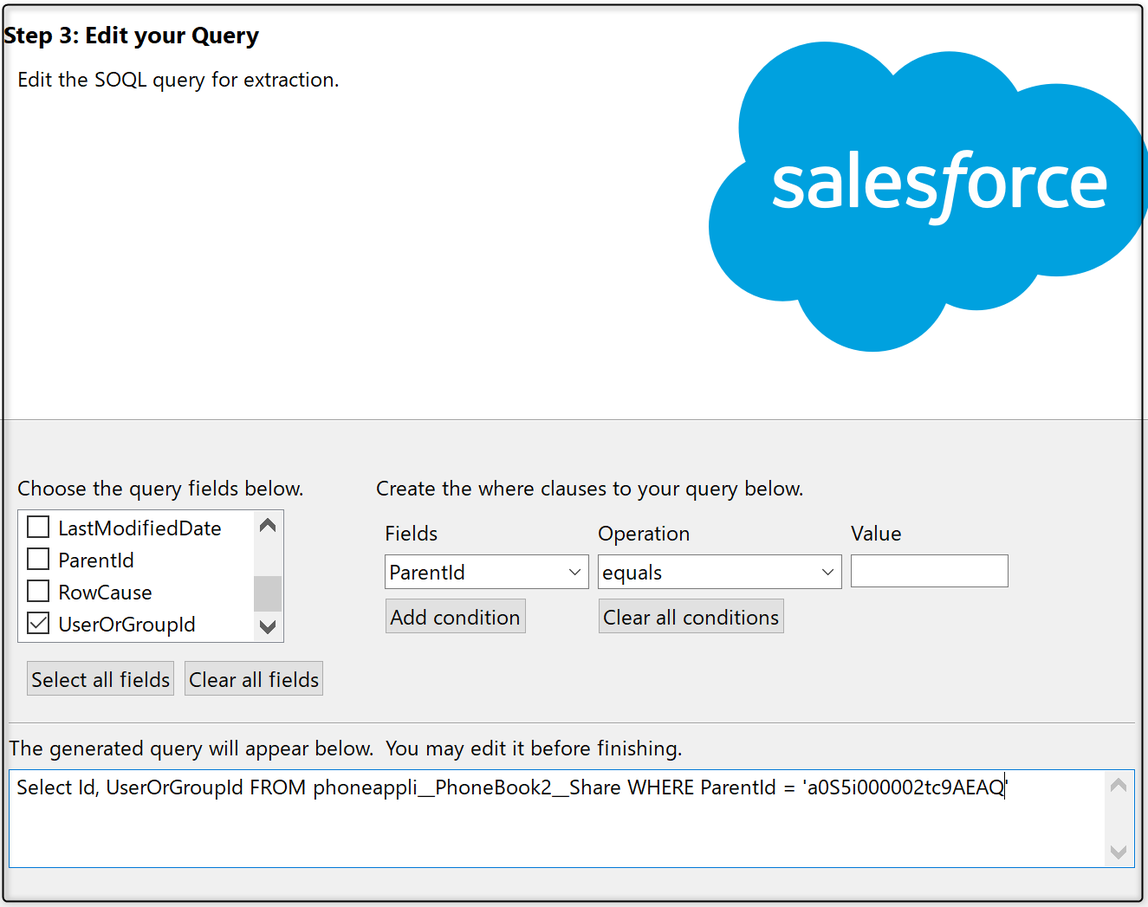
Task: Click inside the generated SOQL query text area
Action: [x=556, y=818]
